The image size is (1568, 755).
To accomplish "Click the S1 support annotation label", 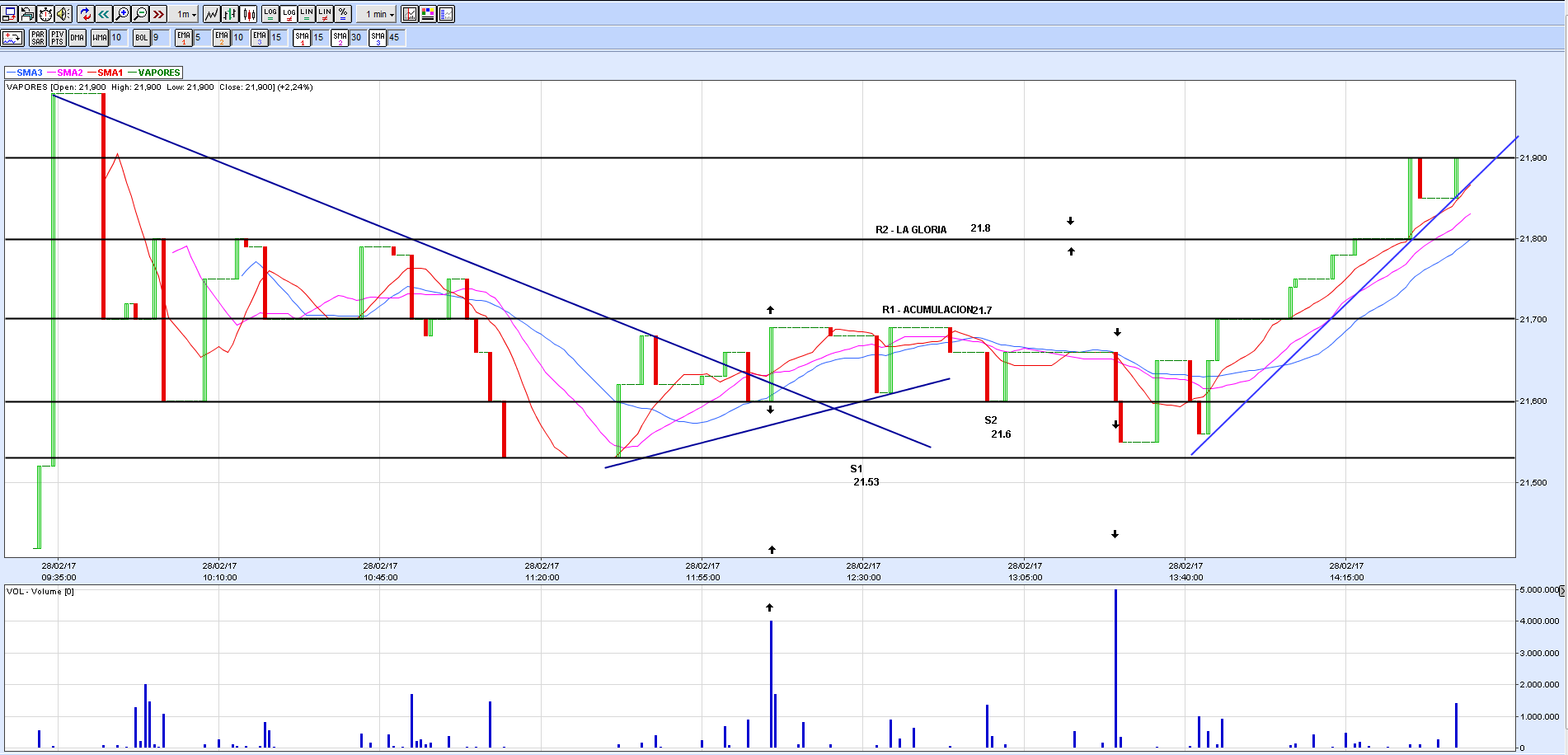I will coord(857,469).
